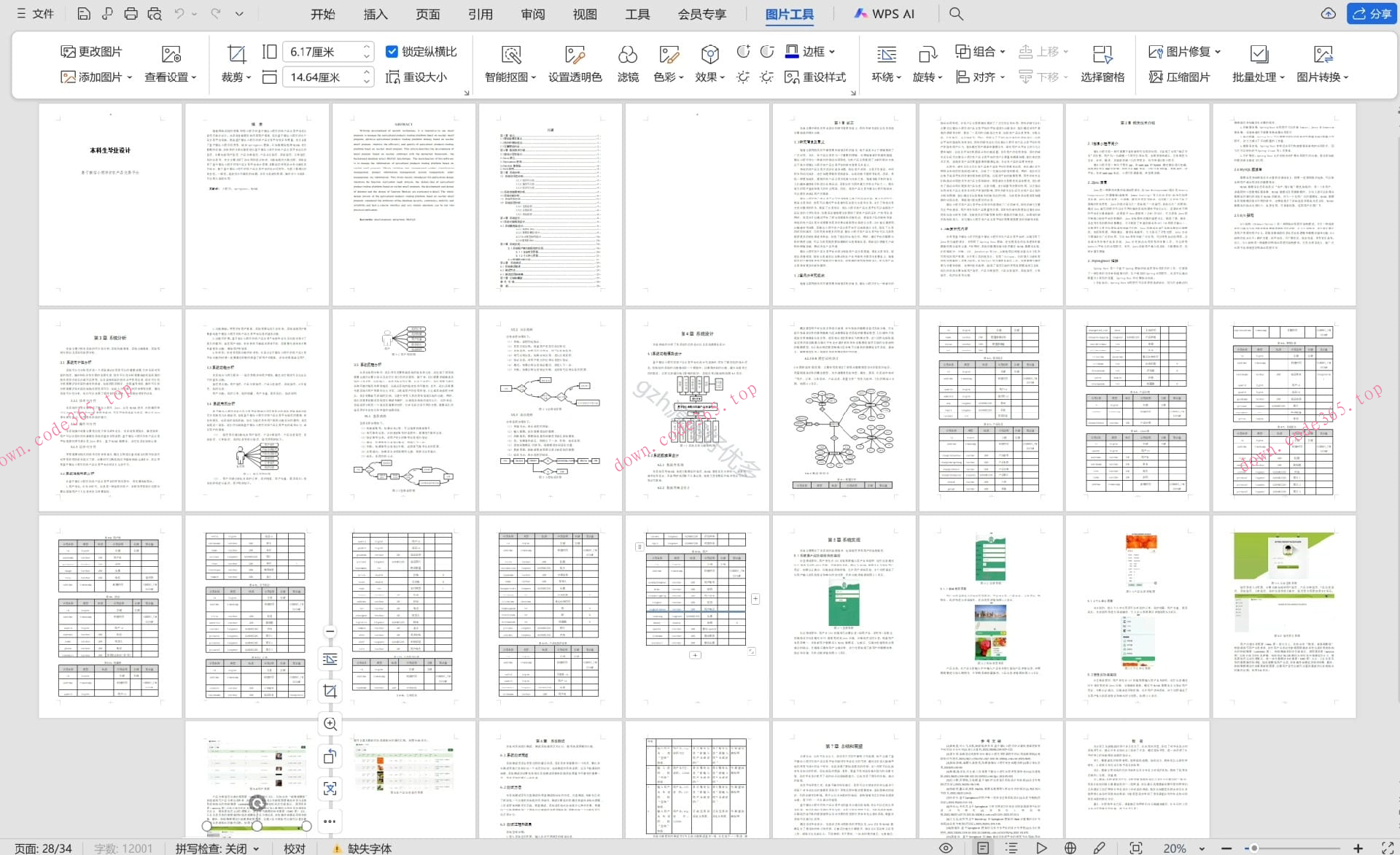Image resolution: width=1400 pixels, height=855 pixels.
Task: Open the Selection Pane (选择窗格)
Action: 1102,55
